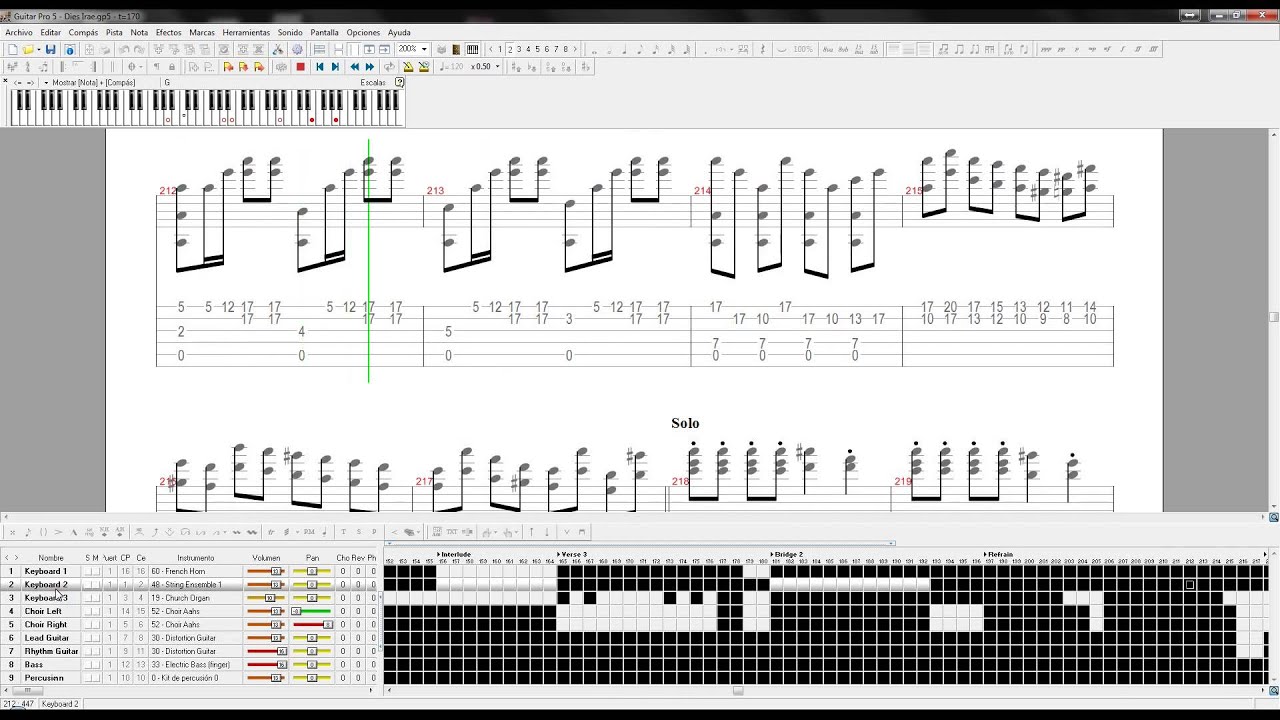Open the Mostrar [Nota] + [Compás] dropdown
1280x720 pixels.
pos(46,83)
